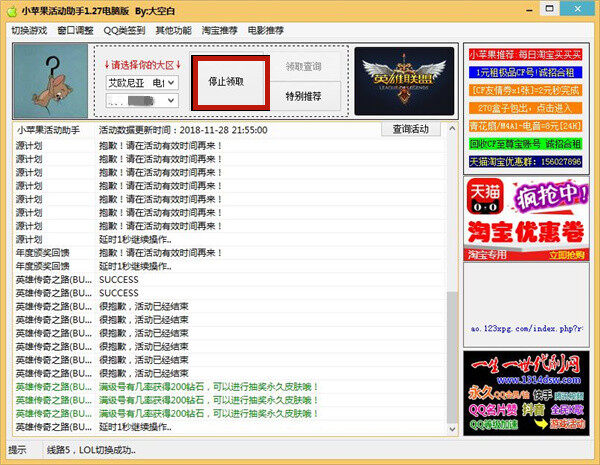The image size is (600, 465).
Task: Select the first 源计划 log row
Action: (230, 146)
